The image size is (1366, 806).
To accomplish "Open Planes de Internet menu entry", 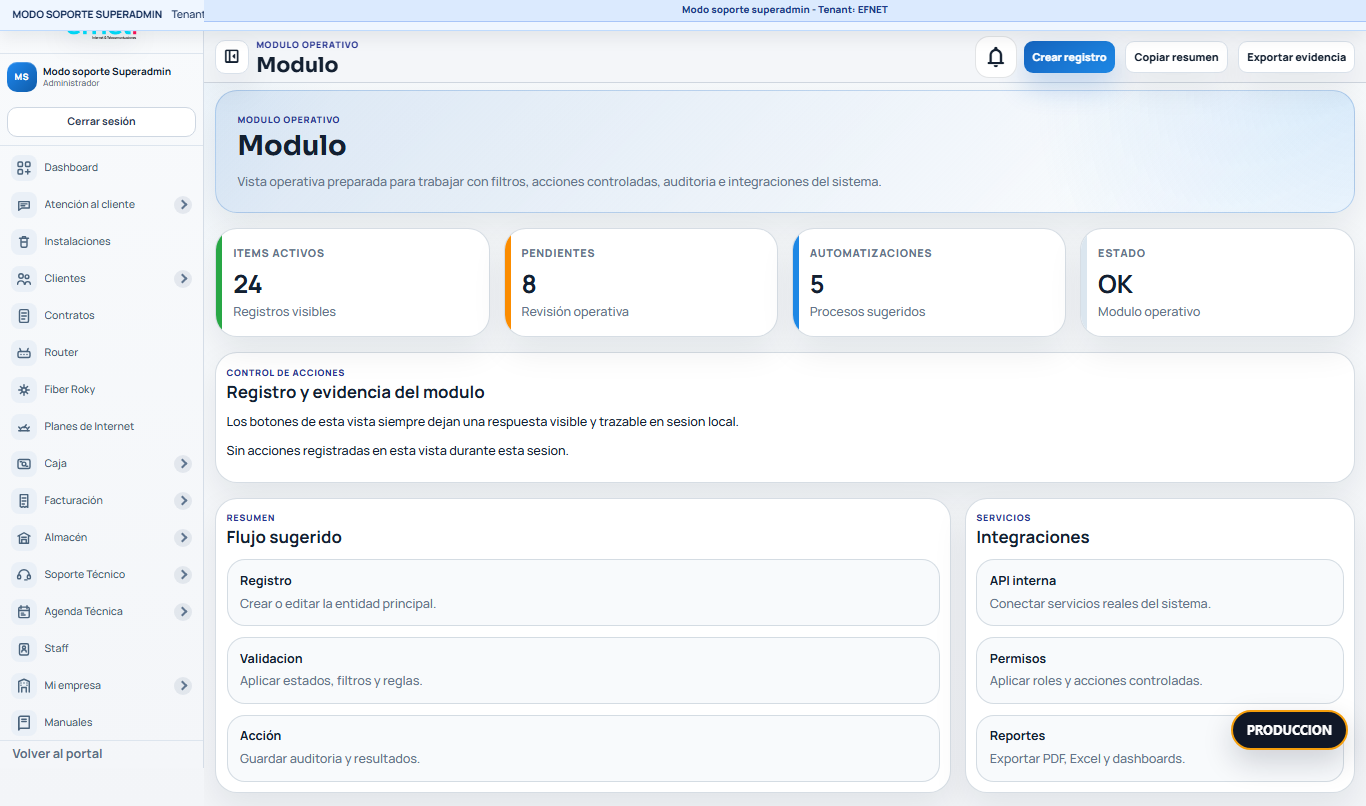I will pyautogui.click(x=101, y=427).
